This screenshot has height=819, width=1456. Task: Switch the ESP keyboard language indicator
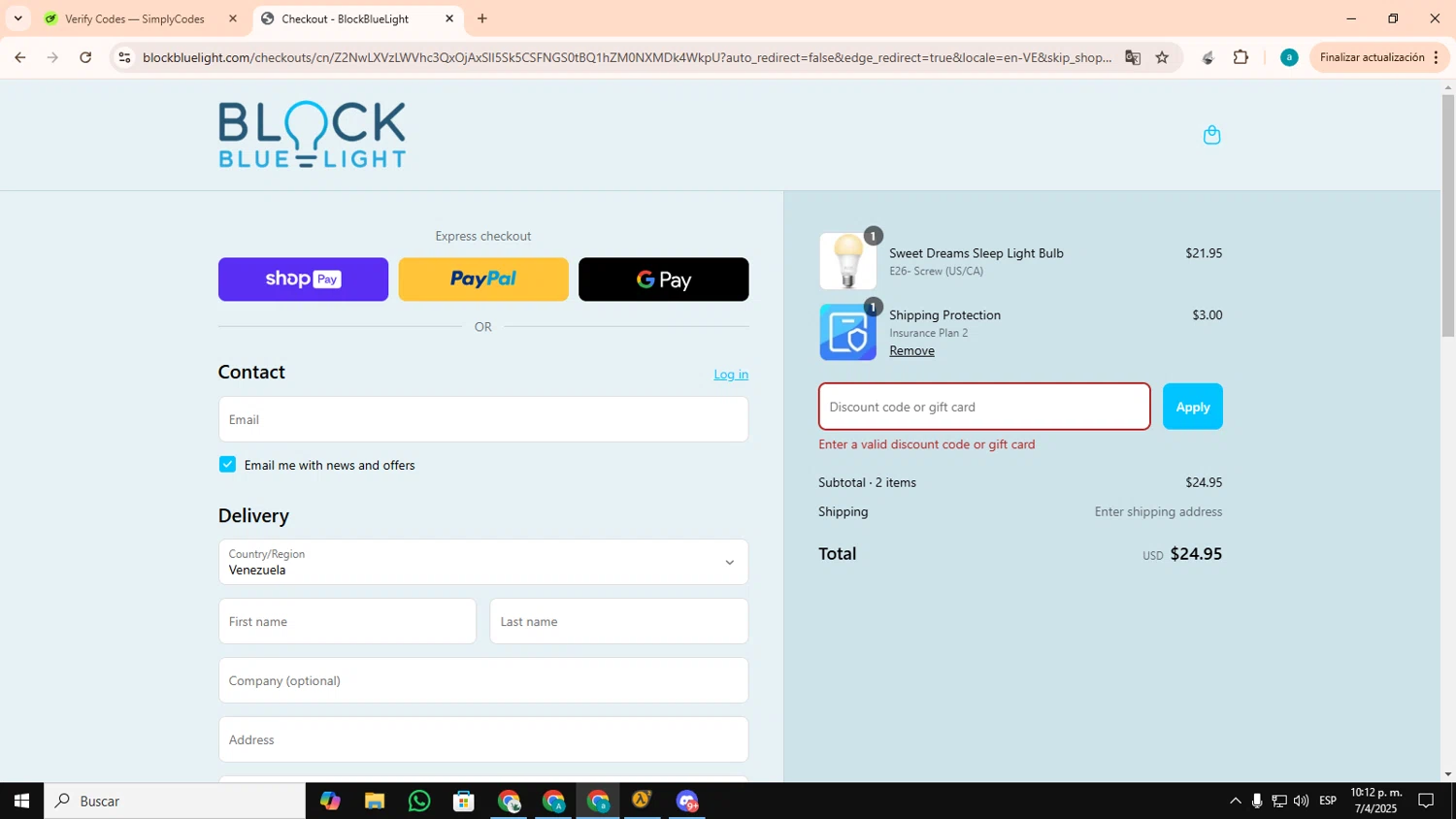1328,801
